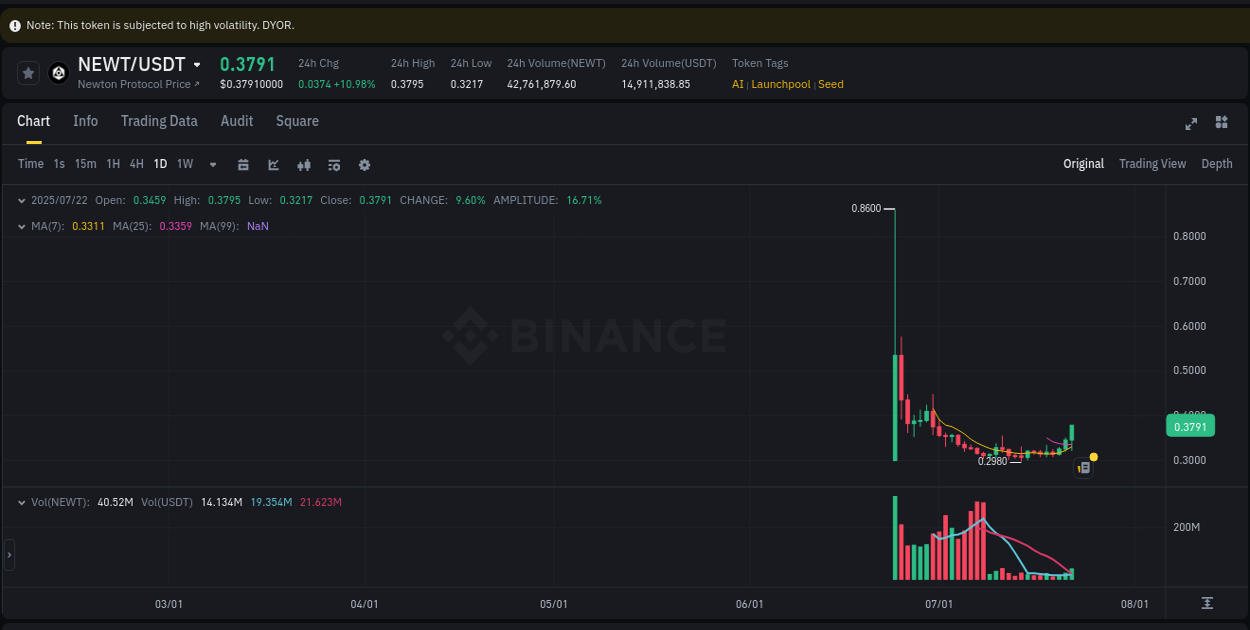Toggle the Vol(NEWT) volume pane display
The height and width of the screenshot is (630, 1250).
click(x=22, y=502)
